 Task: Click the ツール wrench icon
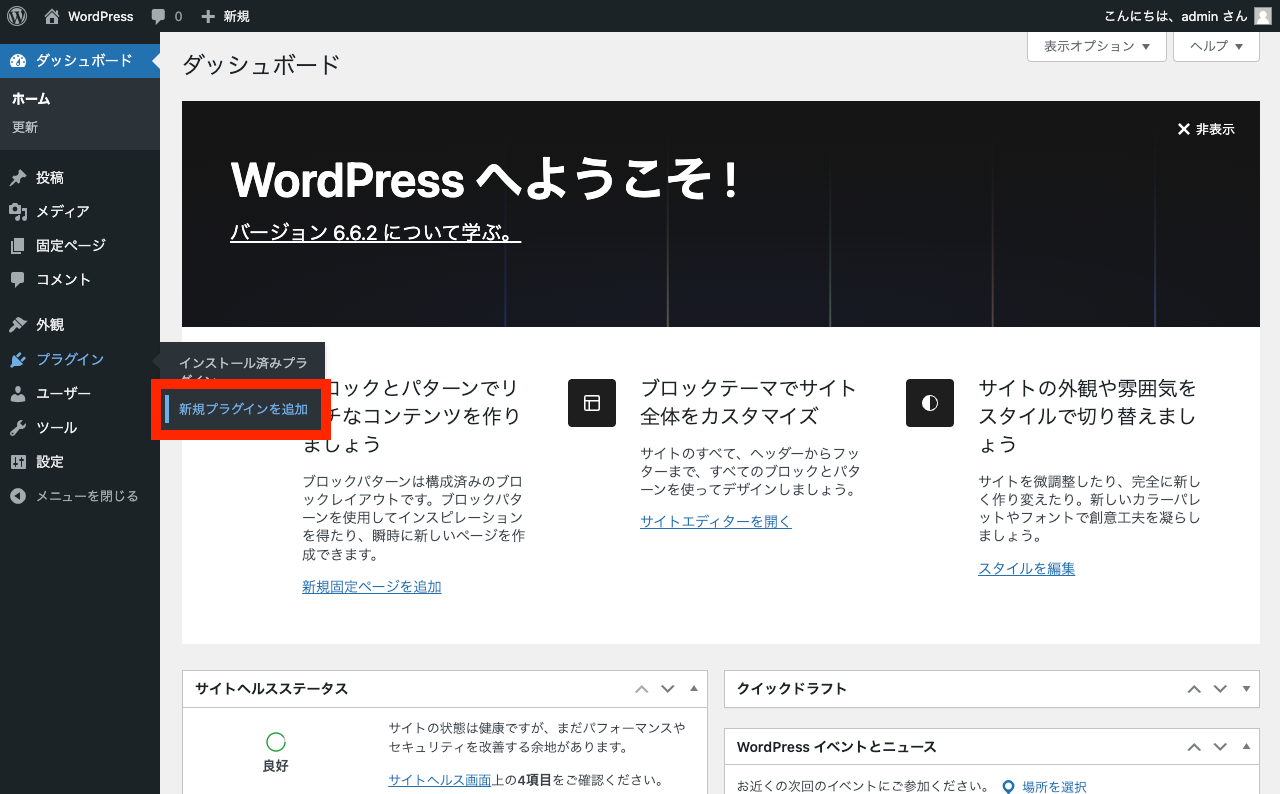point(18,428)
